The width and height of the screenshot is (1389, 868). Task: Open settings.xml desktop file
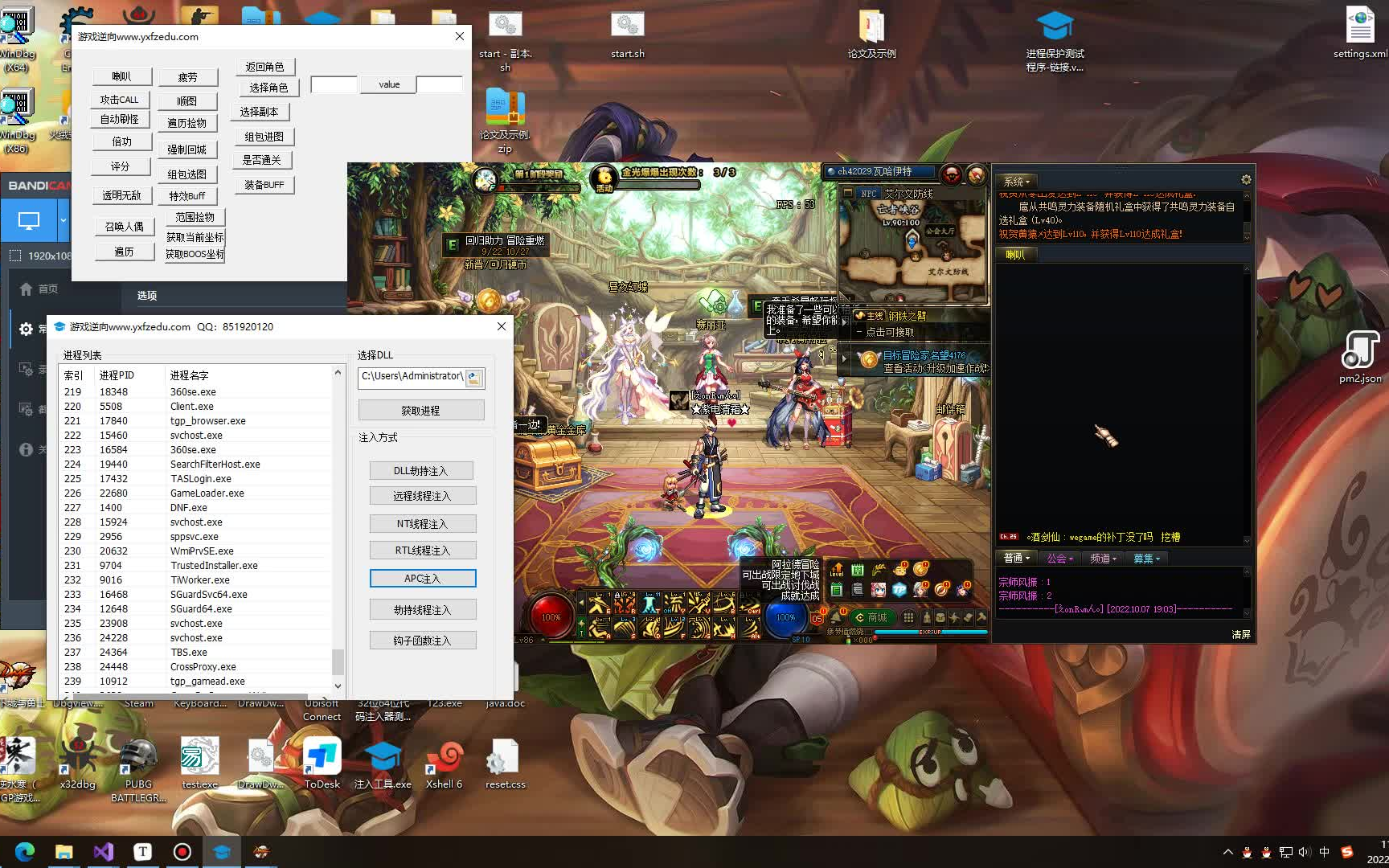click(1360, 33)
